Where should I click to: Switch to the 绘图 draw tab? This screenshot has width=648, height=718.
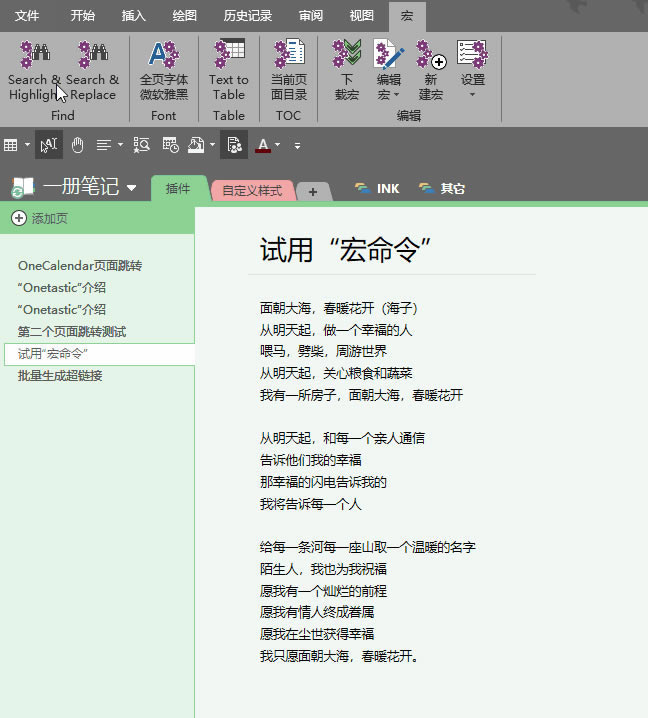[x=184, y=16]
